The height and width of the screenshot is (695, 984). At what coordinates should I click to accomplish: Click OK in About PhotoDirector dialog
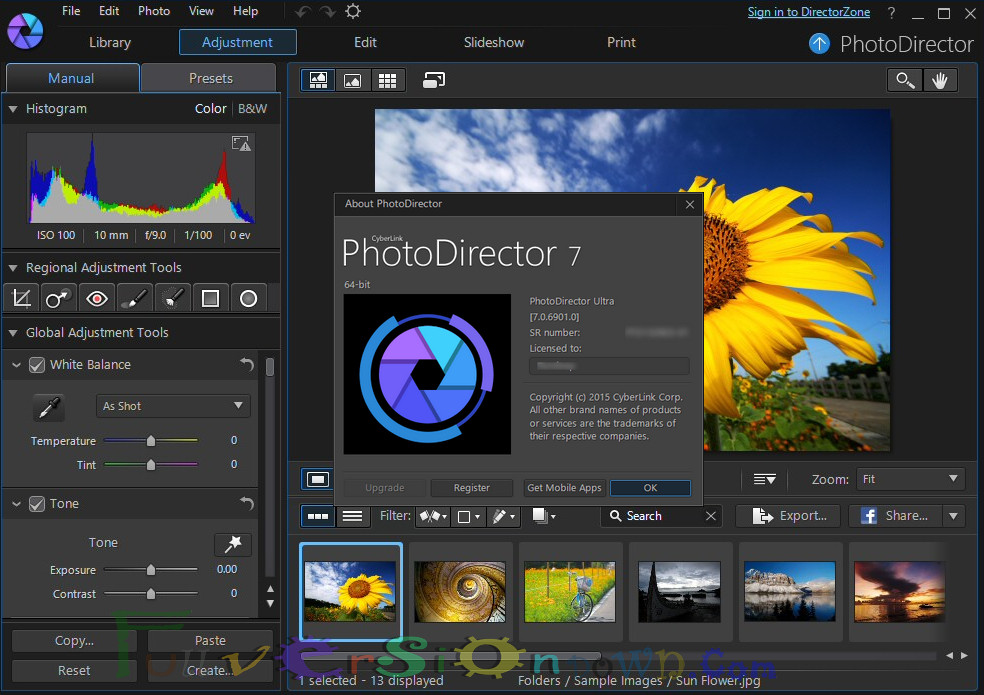(650, 488)
